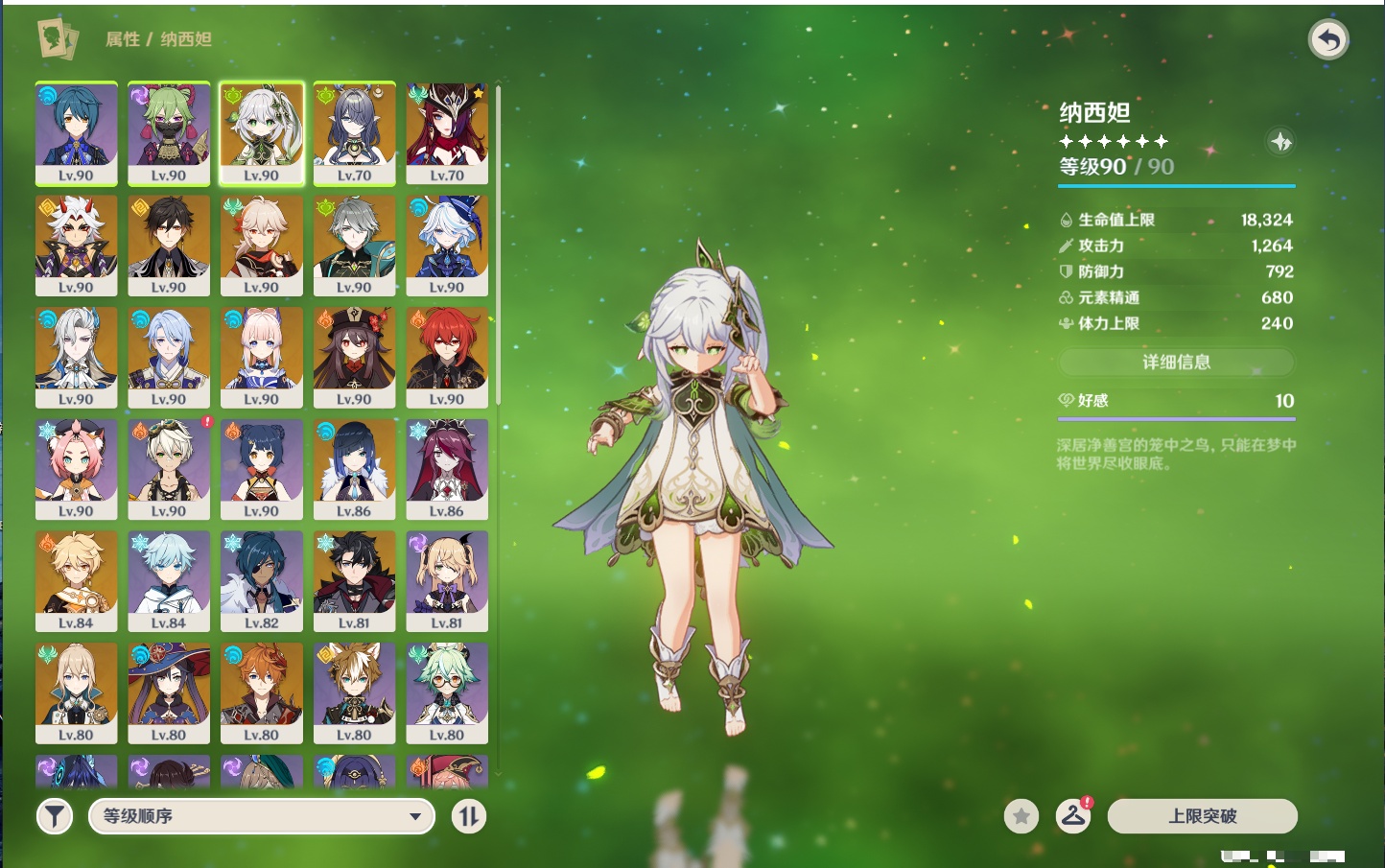
Task: Click the friendship level value 10
Action: click(x=1285, y=400)
